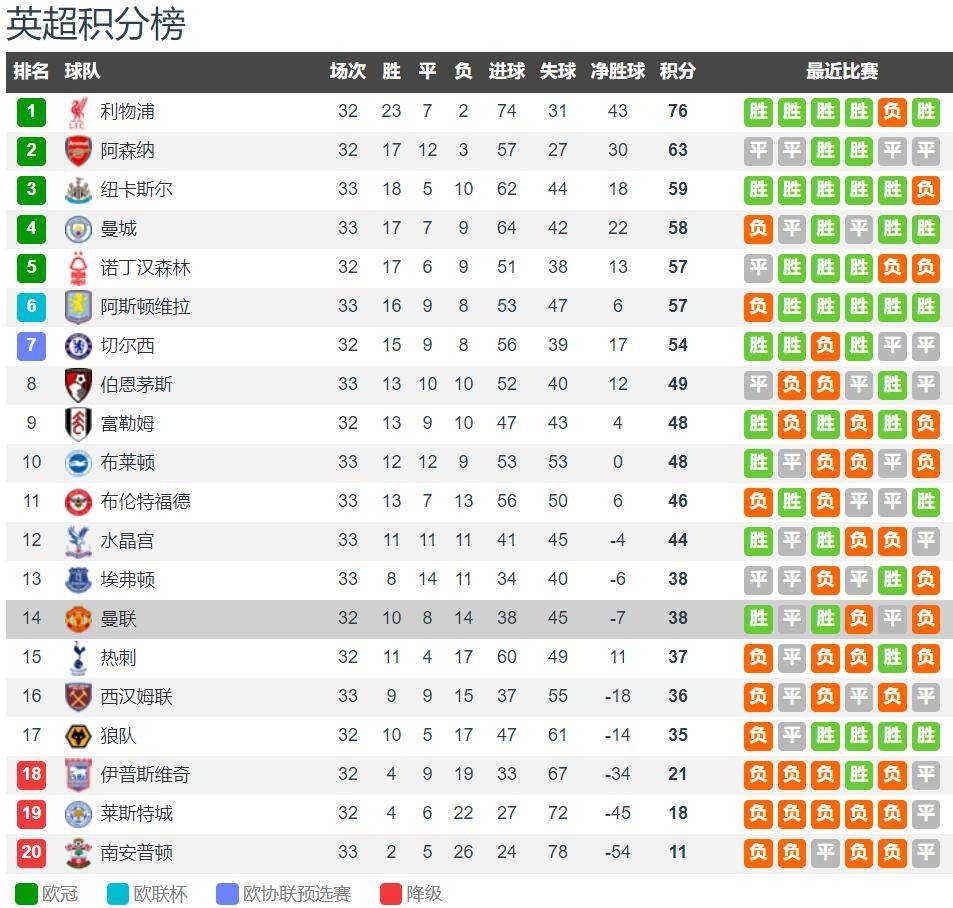Click the Manchester City crest icon
Image resolution: width=953 pixels, height=908 pixels.
pos(78,229)
